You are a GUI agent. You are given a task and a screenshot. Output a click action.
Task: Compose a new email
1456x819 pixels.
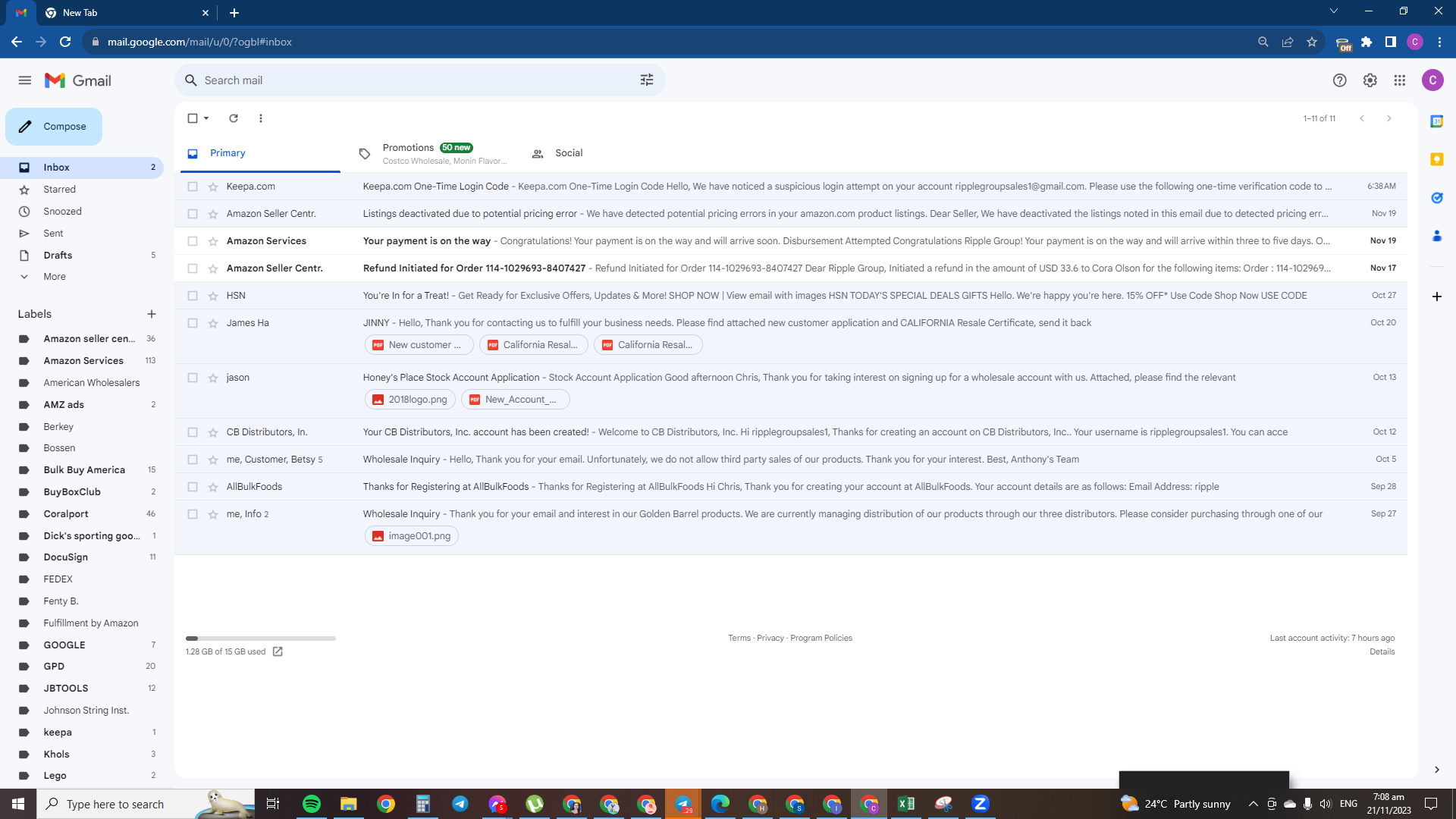point(54,127)
